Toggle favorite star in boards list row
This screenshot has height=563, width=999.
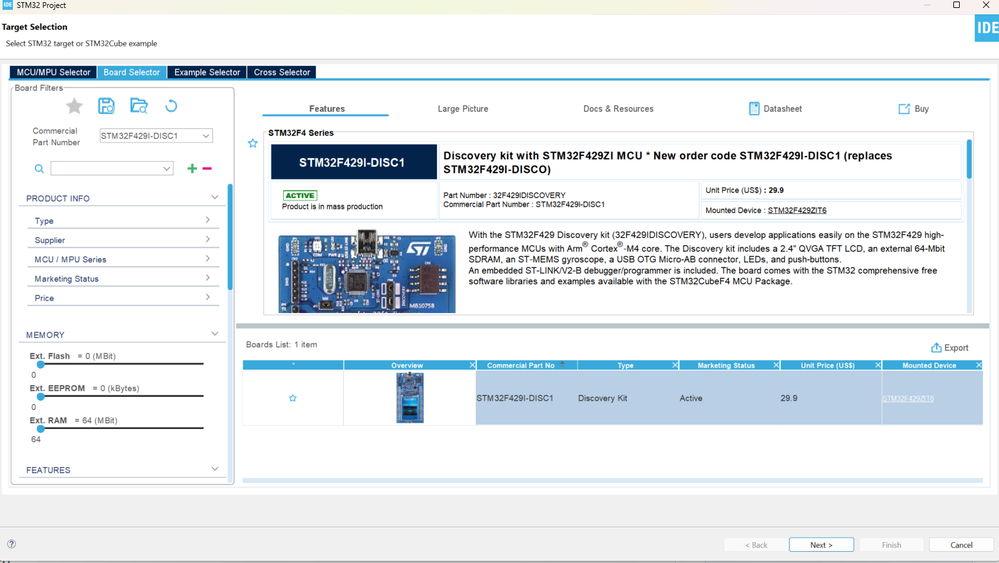tap(292, 398)
